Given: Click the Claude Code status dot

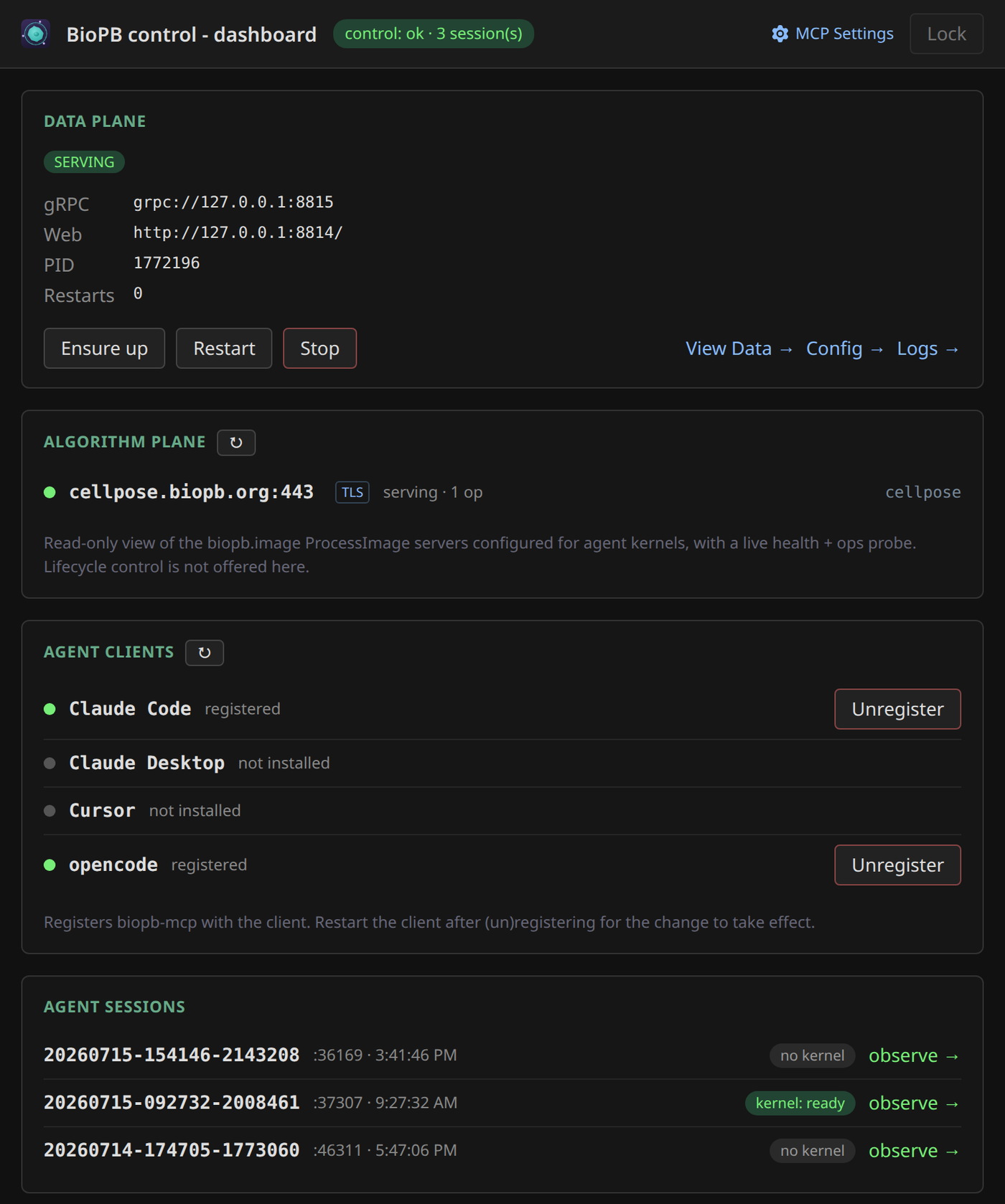Looking at the screenshot, I should [x=50, y=709].
